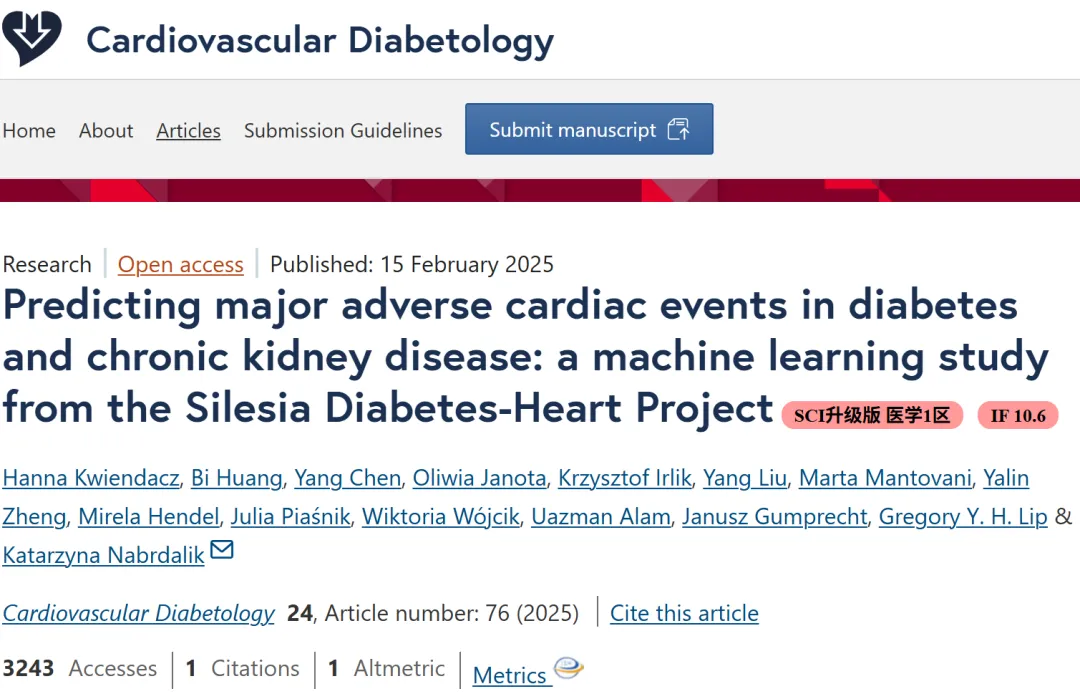Open the Home menu item

pyautogui.click(x=29, y=130)
